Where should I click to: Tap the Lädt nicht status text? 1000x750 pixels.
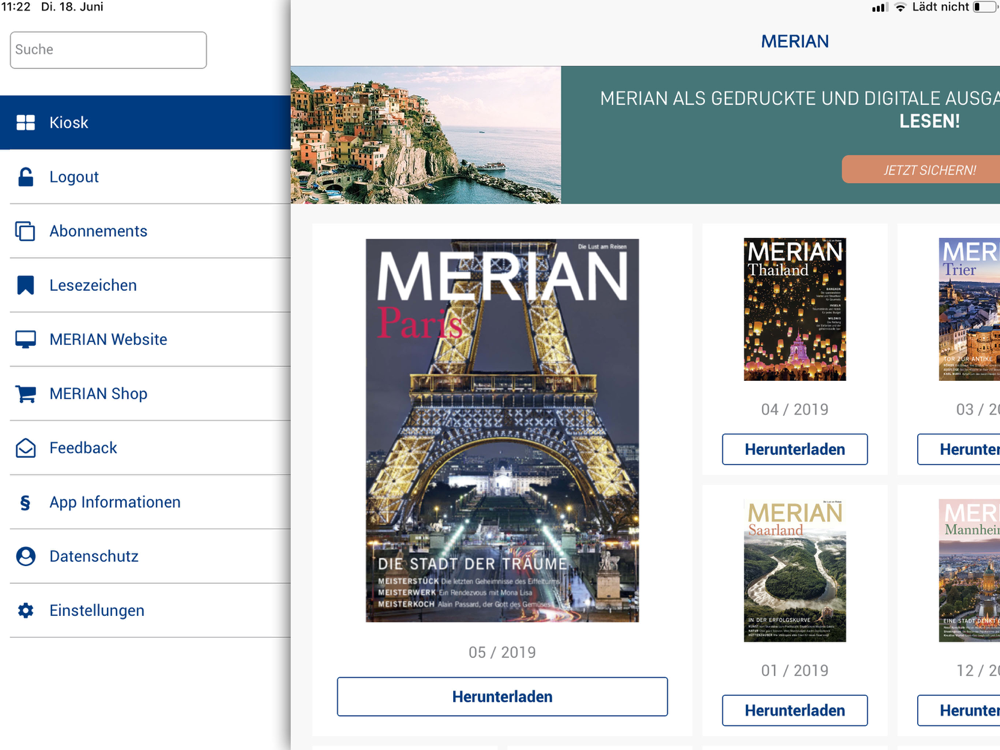pyautogui.click(x=940, y=7)
